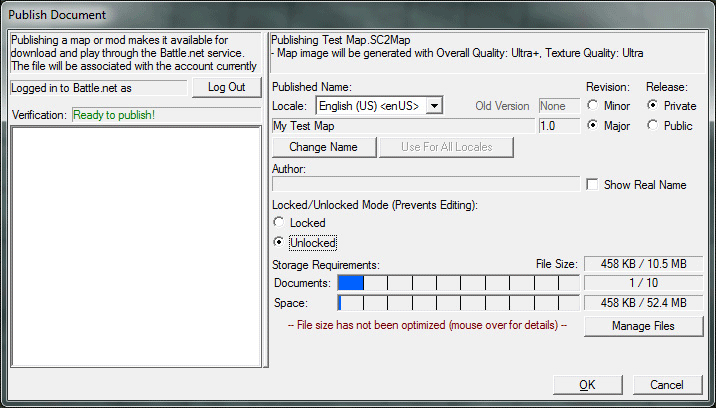This screenshot has width=716, height=408.
Task: Click the Log Out button
Action: tap(226, 87)
